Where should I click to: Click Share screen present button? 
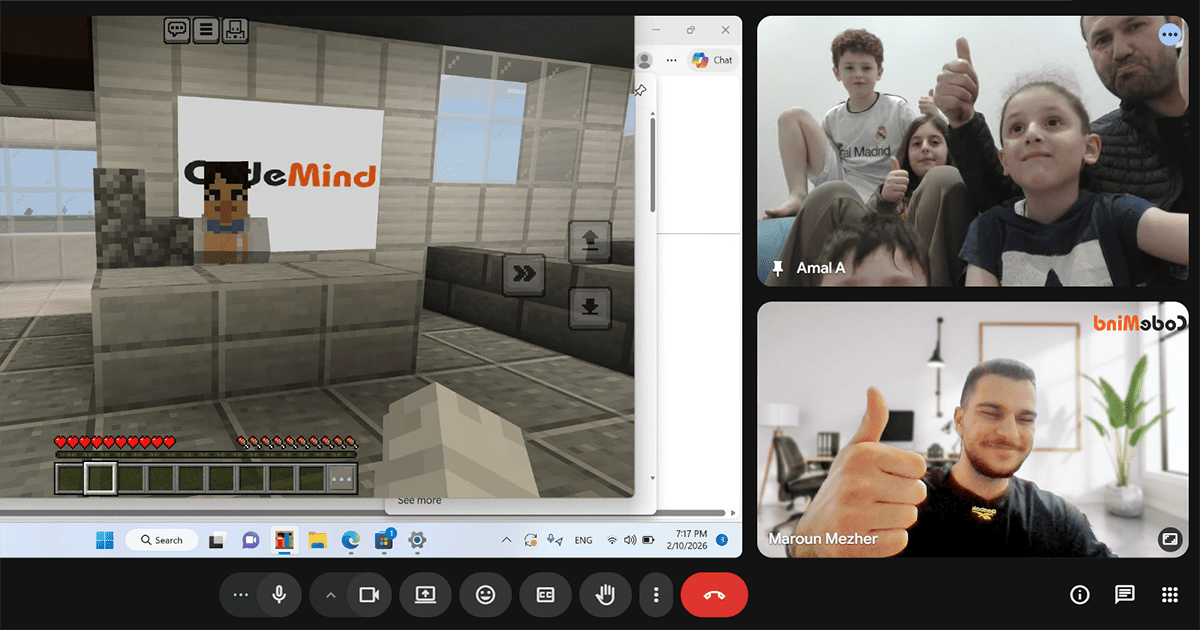coord(425,595)
